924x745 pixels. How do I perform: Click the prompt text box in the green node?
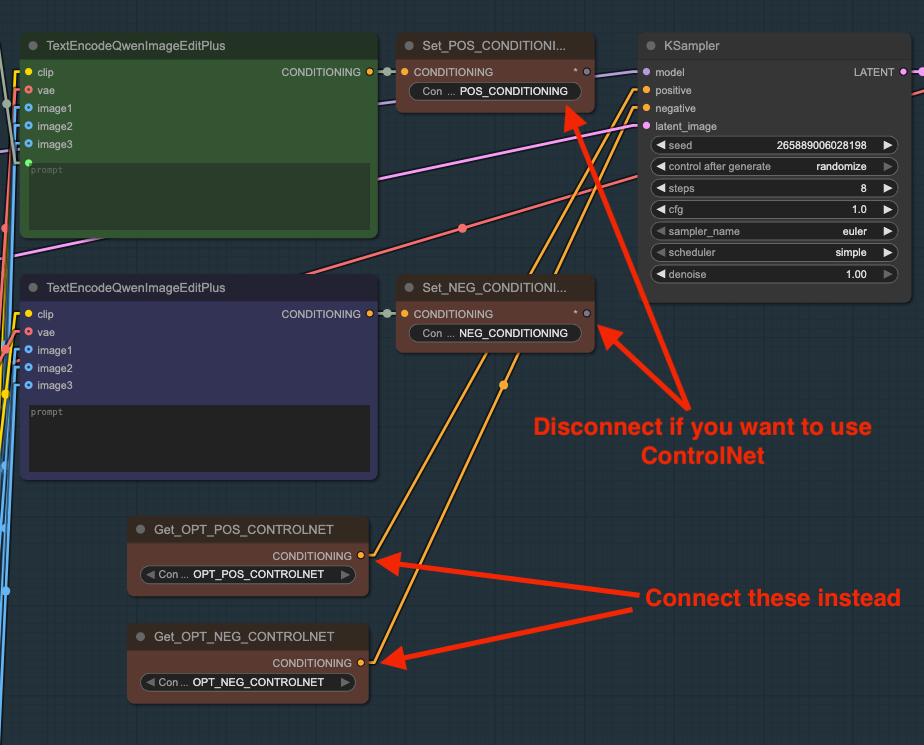pos(198,198)
